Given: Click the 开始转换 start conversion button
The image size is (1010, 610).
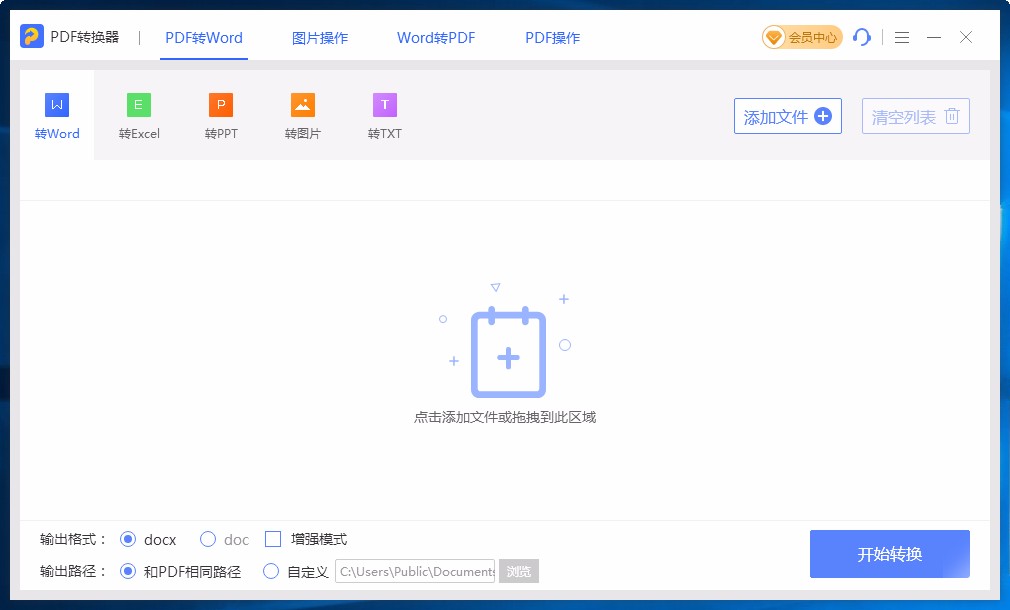Looking at the screenshot, I should 889,553.
